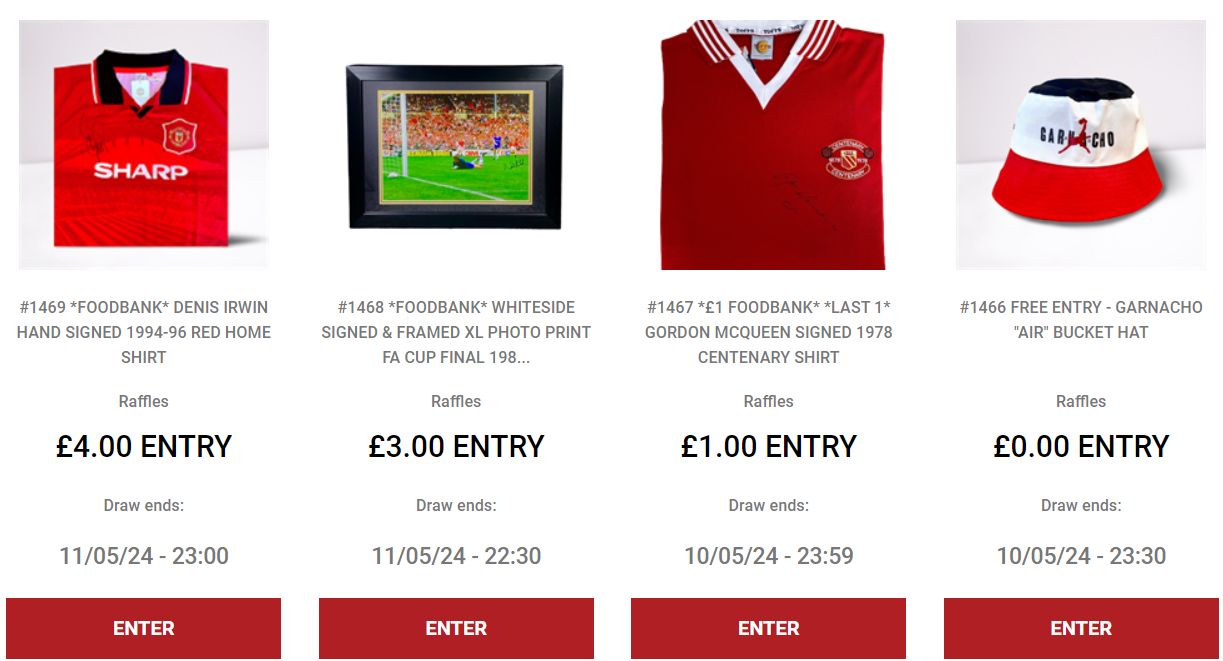Click the £0.00 ENTRY price text
Viewport: 1223px width, 661px height.
coord(1081,446)
